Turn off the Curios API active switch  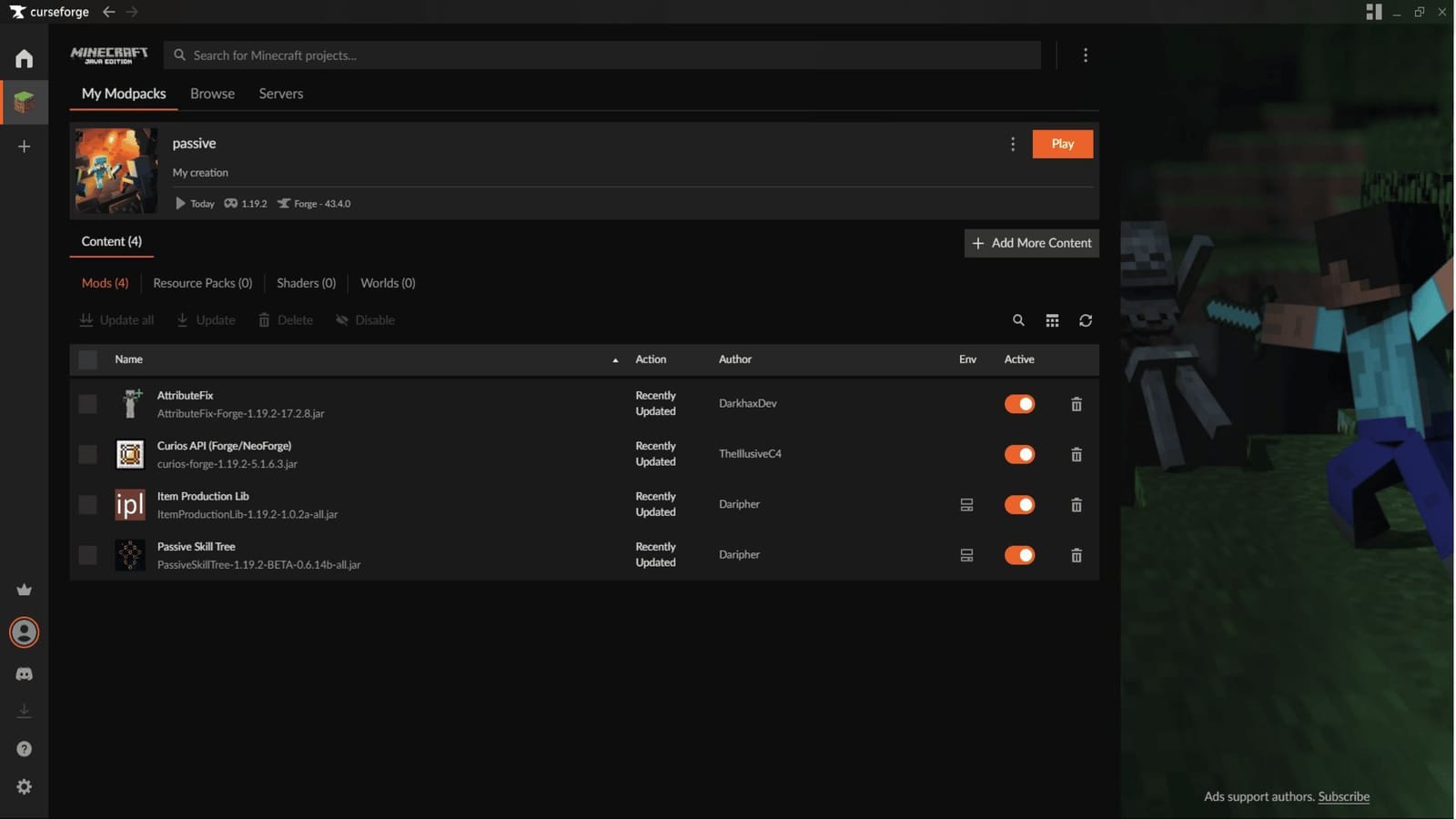1019,454
